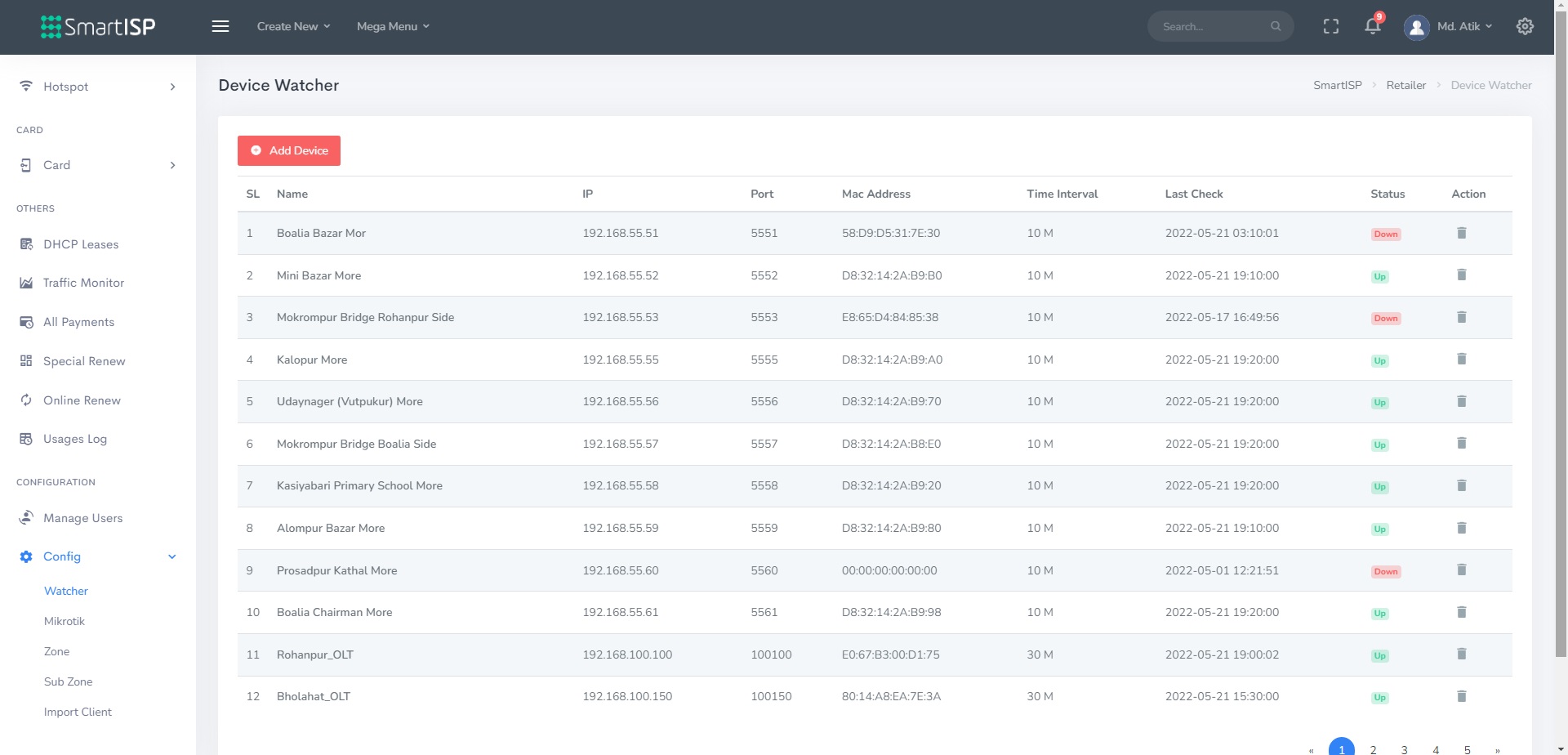1568x755 pixels.
Task: Click the trash icon for Bholahat_OLT
Action: [1461, 697]
